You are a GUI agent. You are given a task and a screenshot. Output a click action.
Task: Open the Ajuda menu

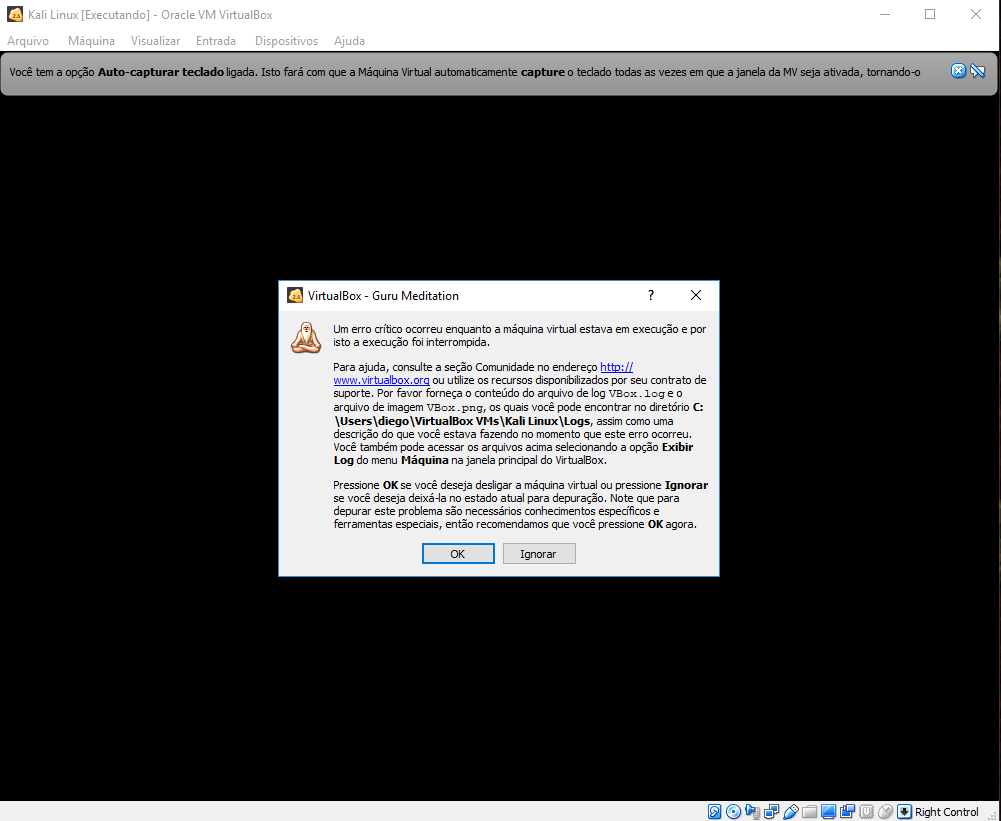[x=349, y=41]
